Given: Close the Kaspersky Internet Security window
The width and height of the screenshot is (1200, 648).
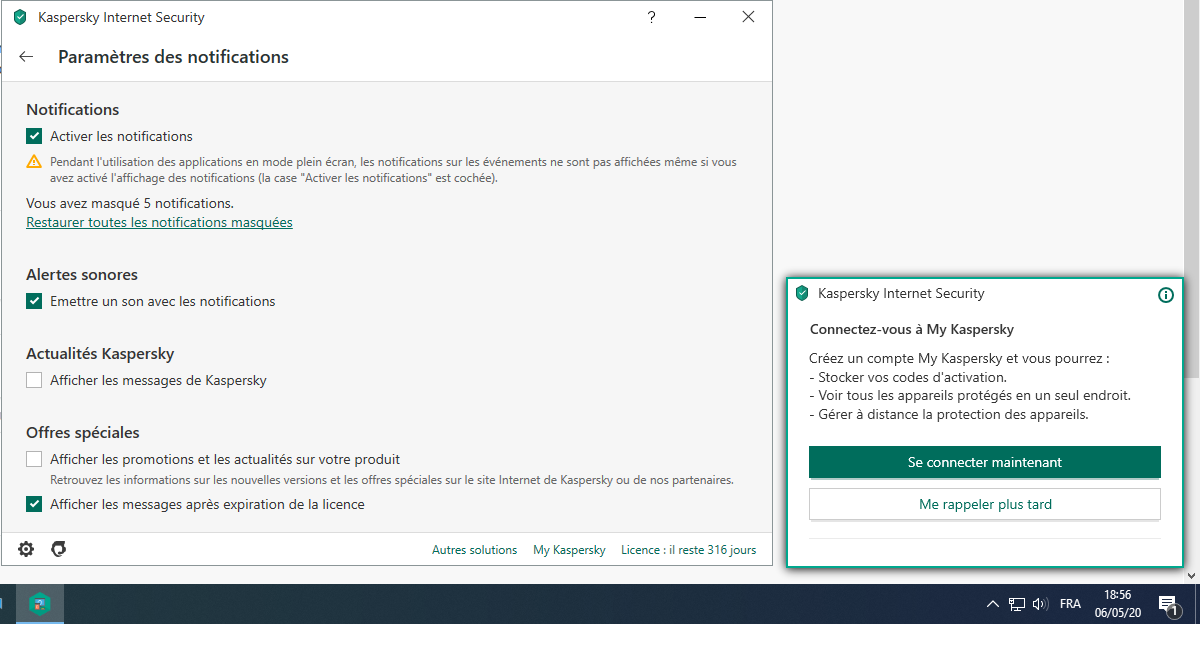Looking at the screenshot, I should click(x=748, y=17).
